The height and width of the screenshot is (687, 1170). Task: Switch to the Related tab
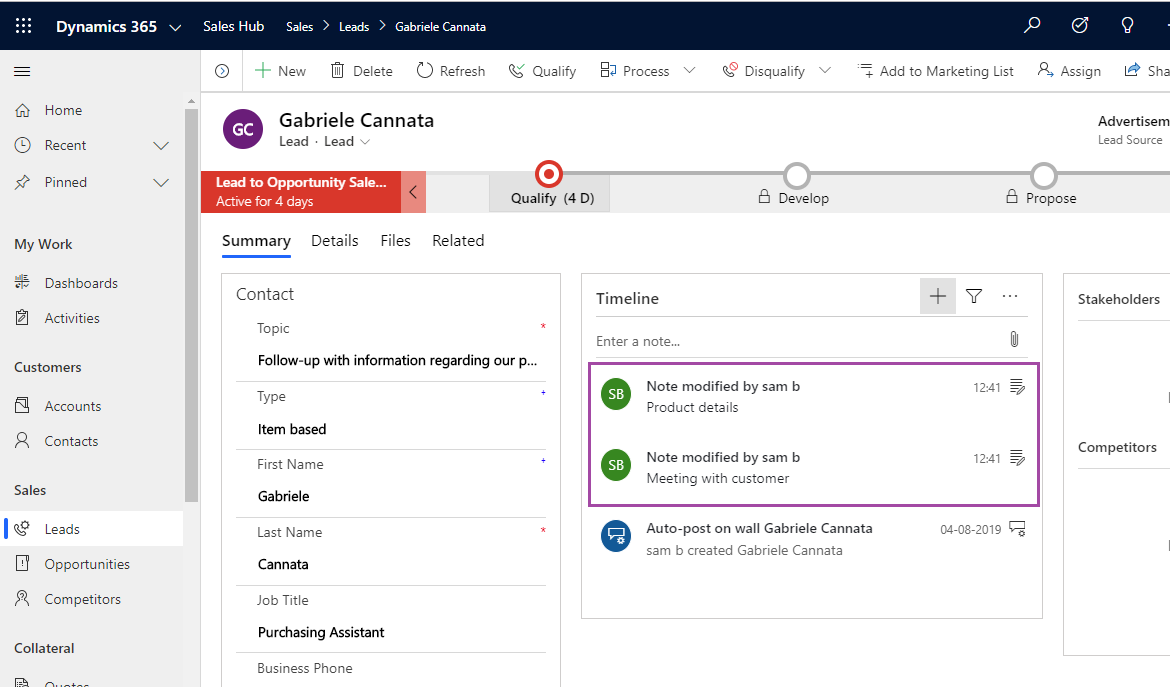(x=458, y=241)
